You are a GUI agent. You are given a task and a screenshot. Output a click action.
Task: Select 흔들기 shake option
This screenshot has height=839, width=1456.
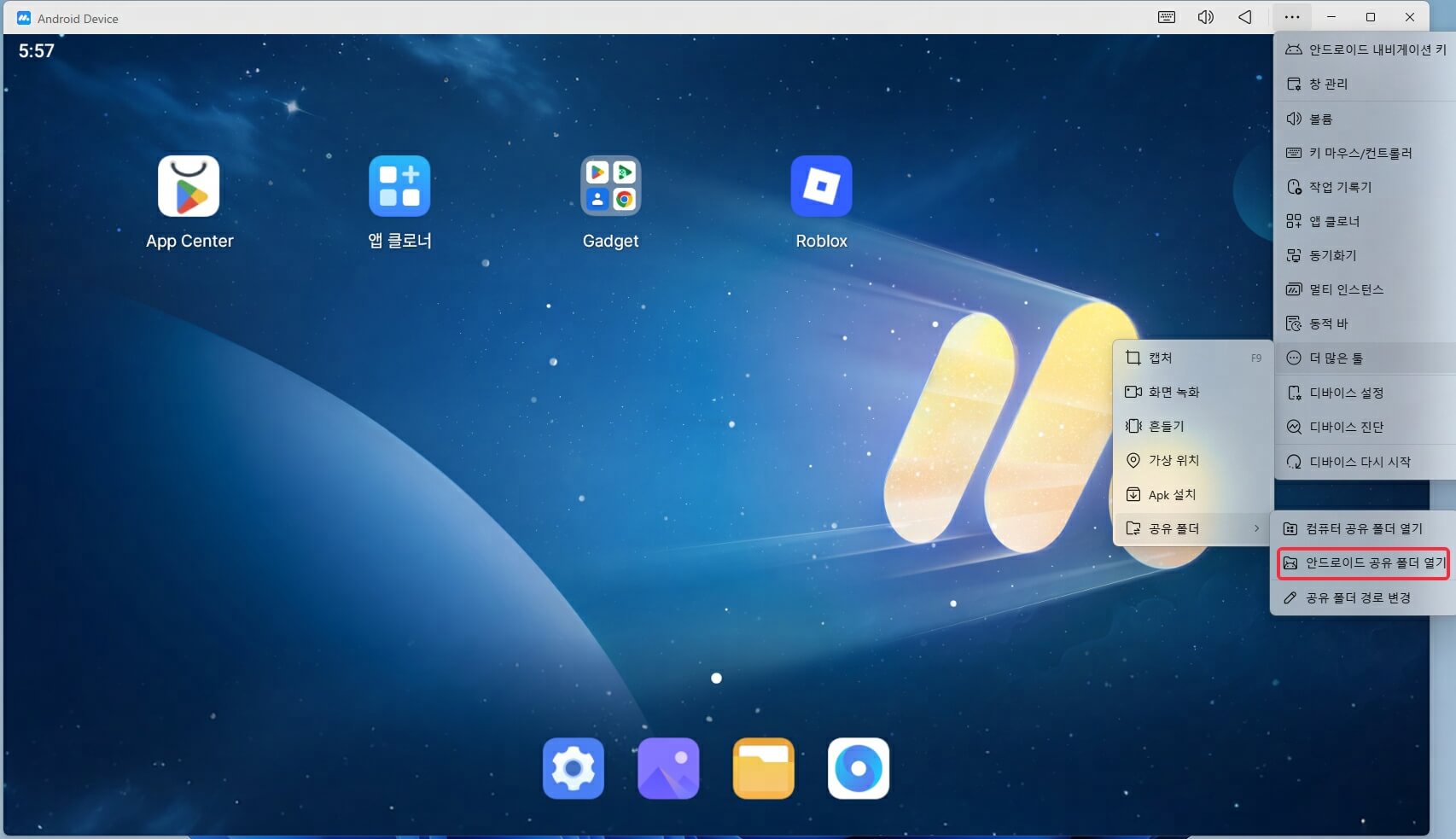coord(1193,426)
